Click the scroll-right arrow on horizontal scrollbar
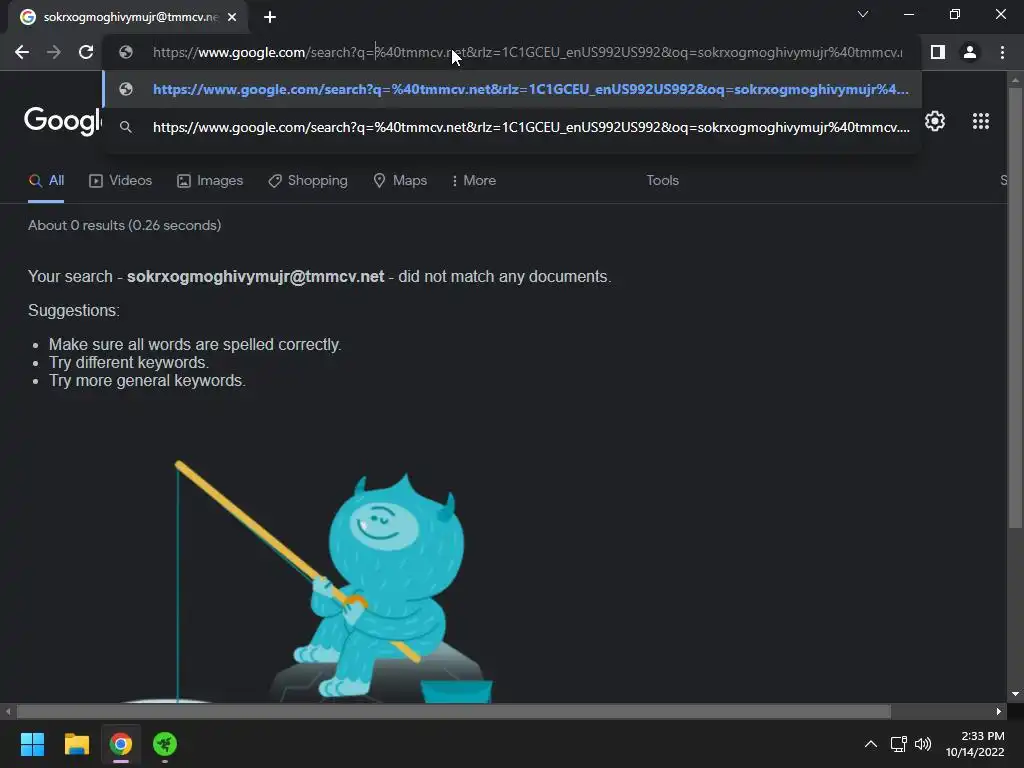Image resolution: width=1024 pixels, height=768 pixels. [999, 711]
